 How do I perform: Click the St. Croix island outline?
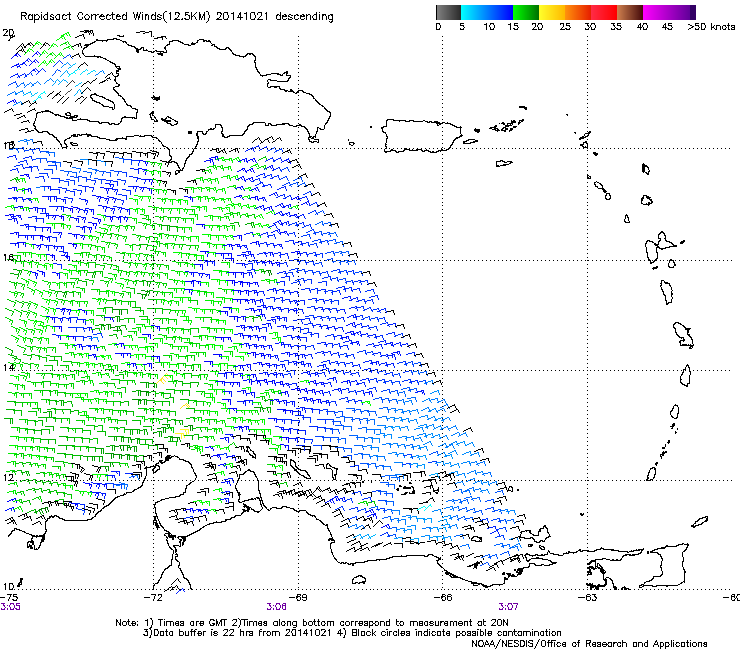click(x=504, y=163)
